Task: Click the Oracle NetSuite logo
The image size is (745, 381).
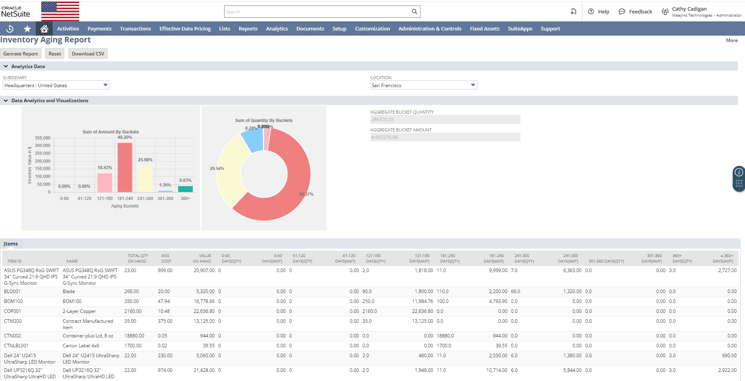Action: 16,11
